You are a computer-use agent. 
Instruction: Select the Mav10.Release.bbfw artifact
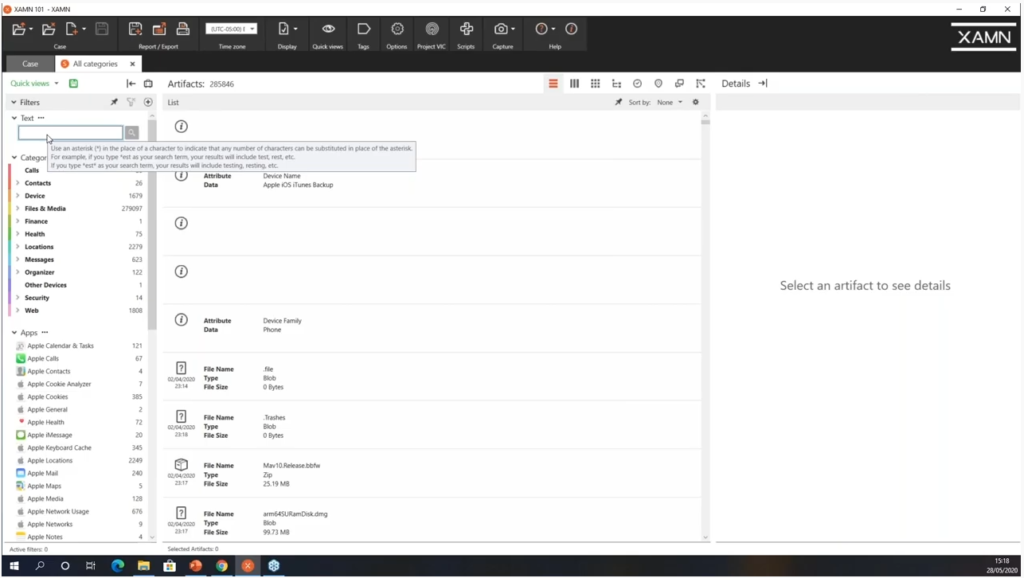tap(432, 474)
